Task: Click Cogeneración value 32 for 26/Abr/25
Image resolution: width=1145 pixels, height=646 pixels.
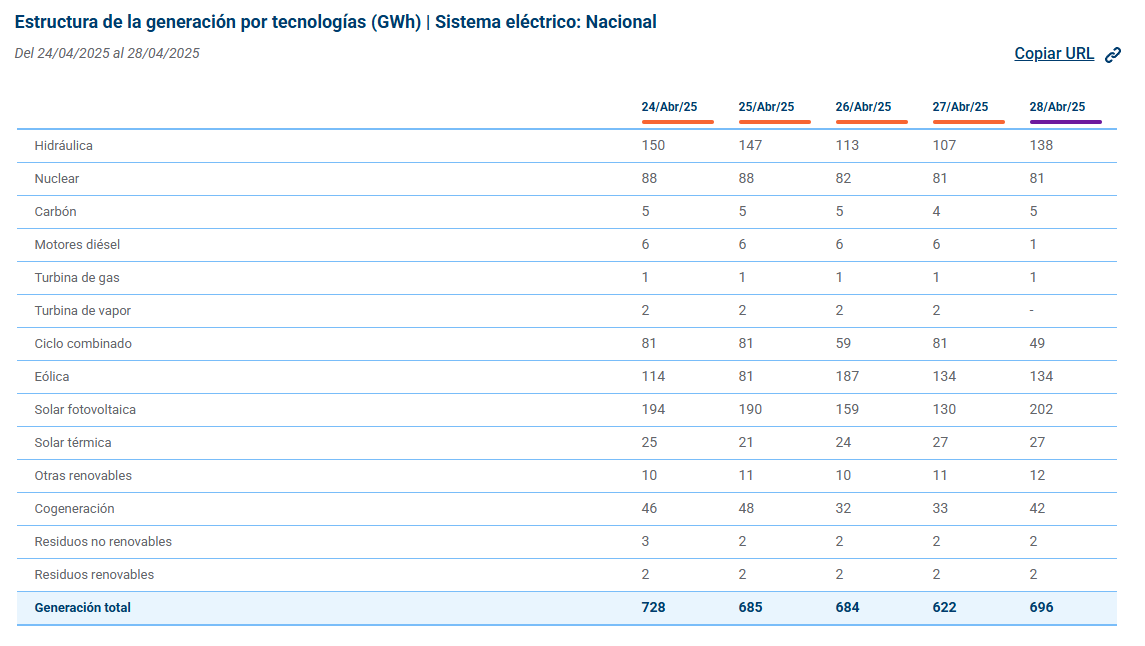Action: click(x=843, y=509)
